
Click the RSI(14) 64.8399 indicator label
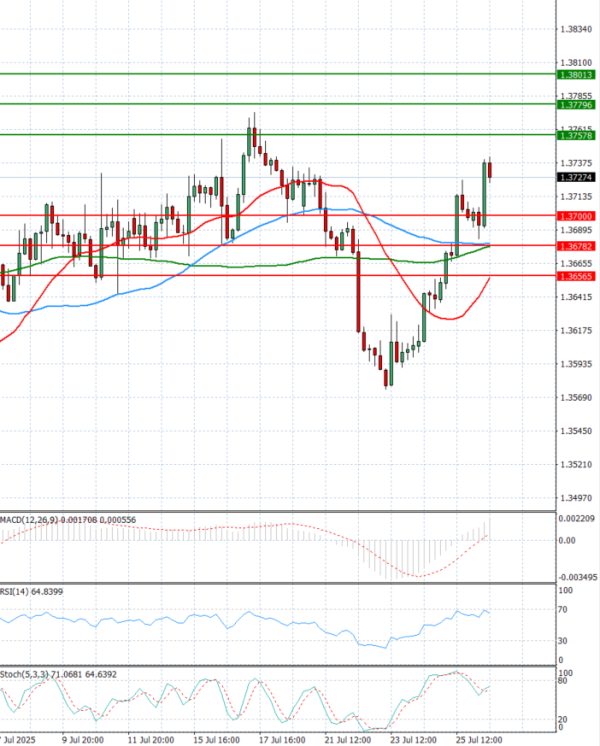31,591
